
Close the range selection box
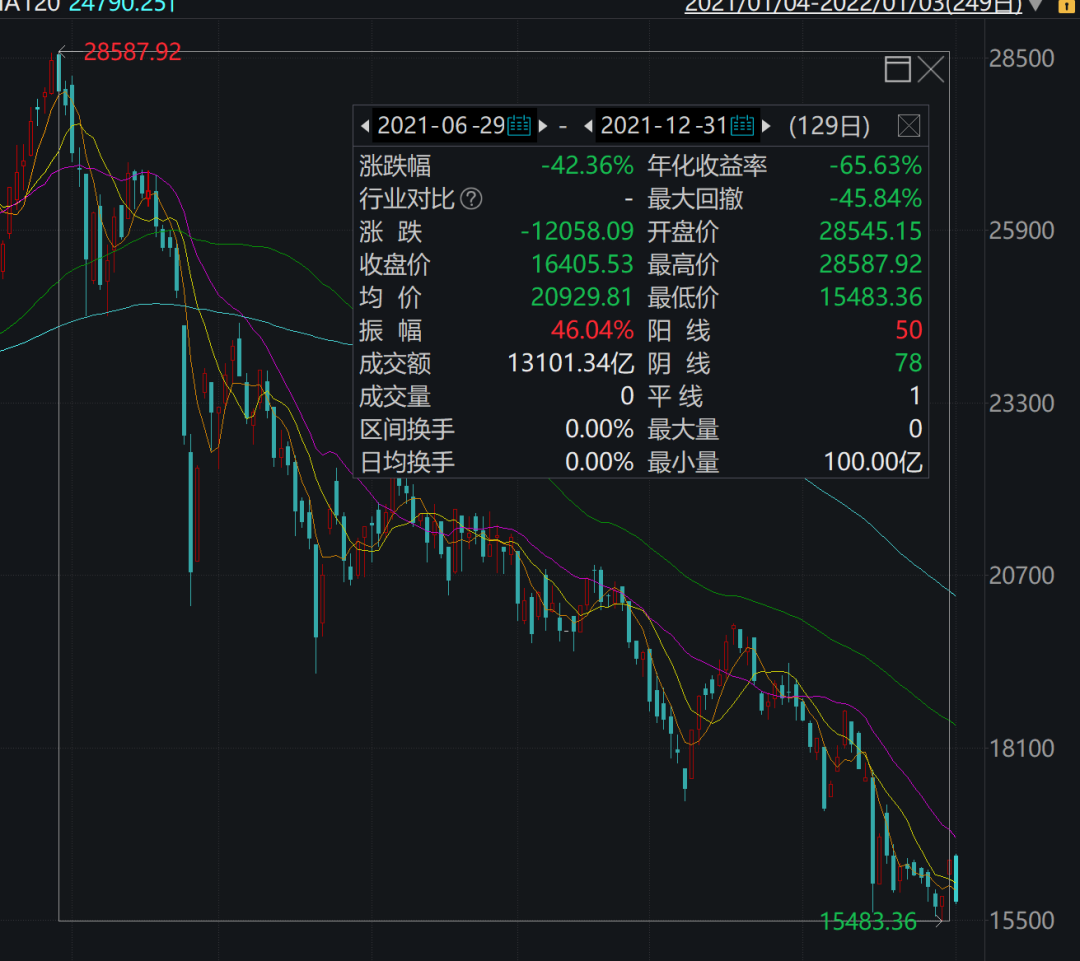coord(931,70)
